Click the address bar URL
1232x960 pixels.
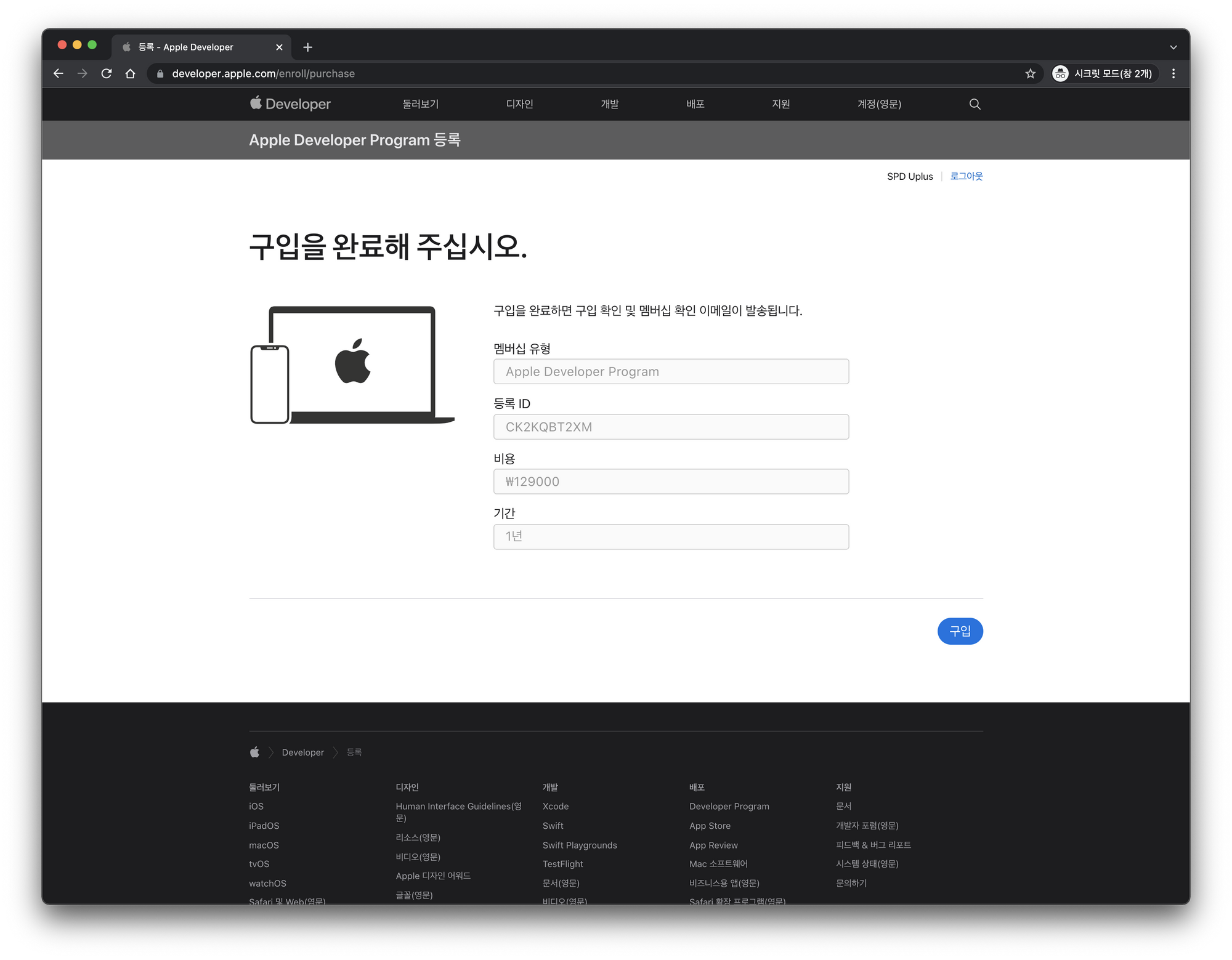click(263, 74)
